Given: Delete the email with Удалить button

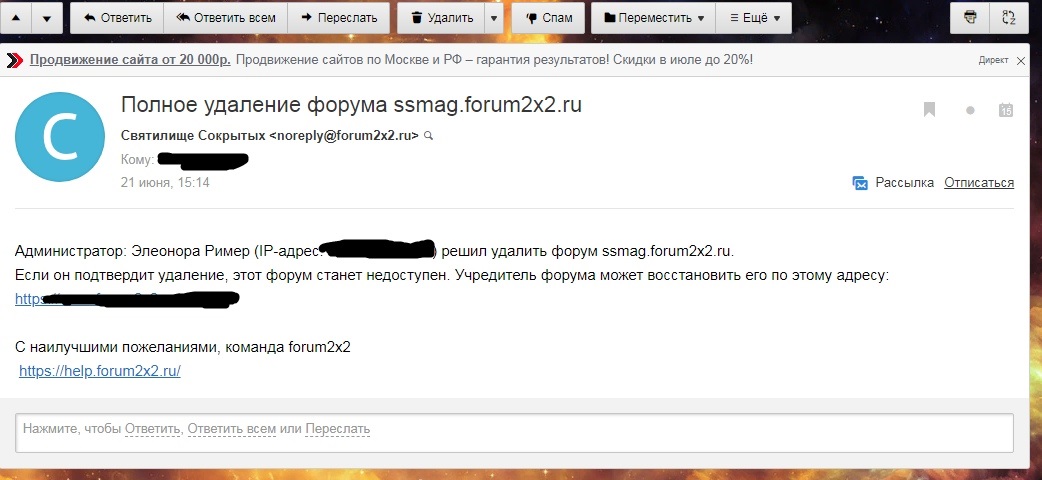Looking at the screenshot, I should click(x=441, y=18).
